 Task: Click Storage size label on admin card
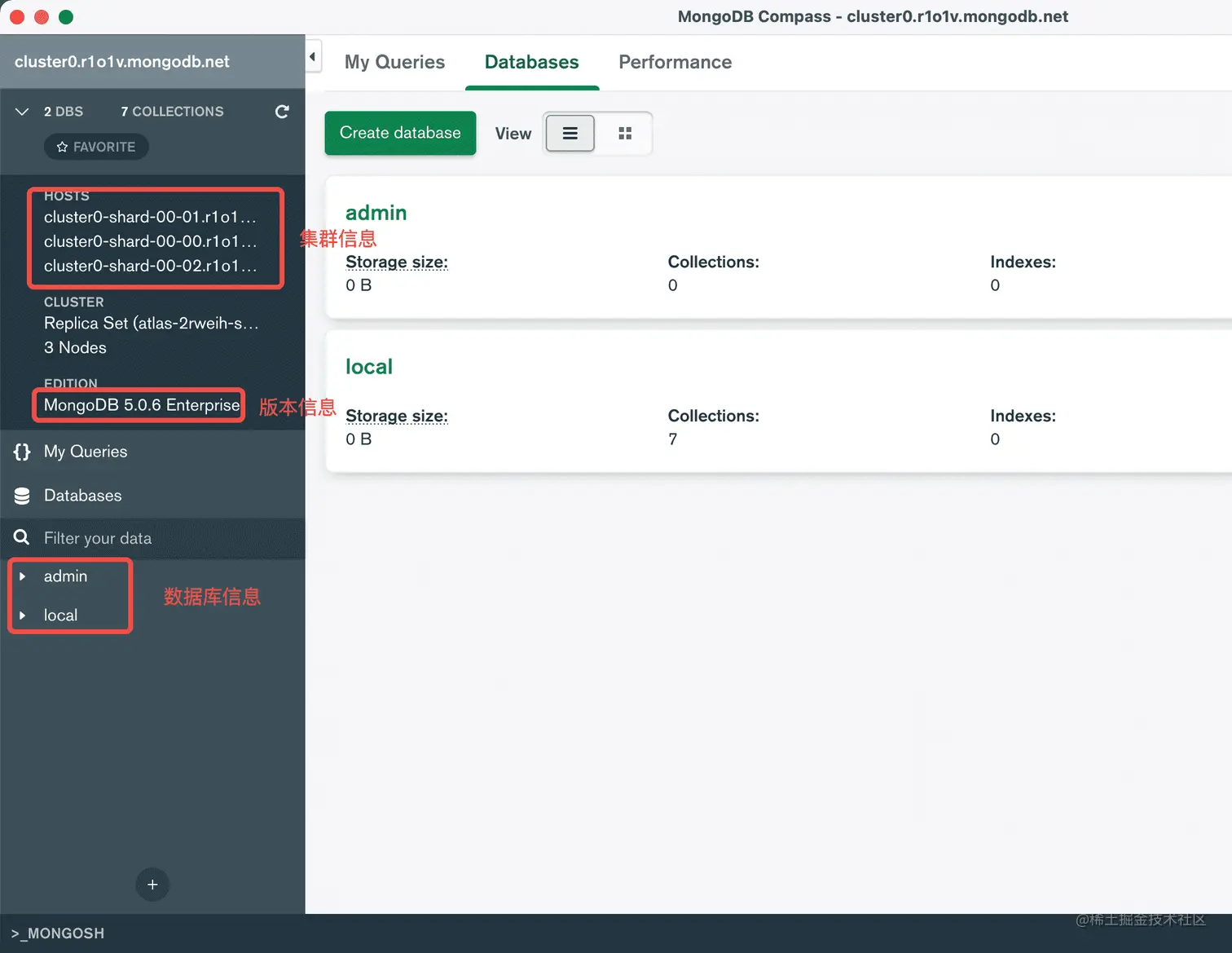(x=397, y=263)
